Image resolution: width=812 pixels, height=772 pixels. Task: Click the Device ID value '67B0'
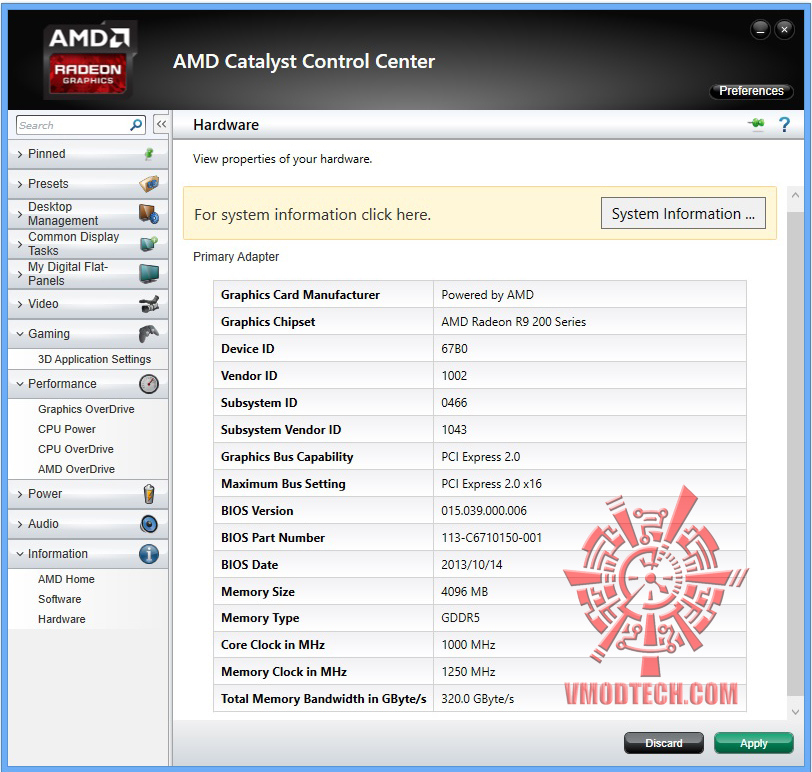(x=454, y=348)
